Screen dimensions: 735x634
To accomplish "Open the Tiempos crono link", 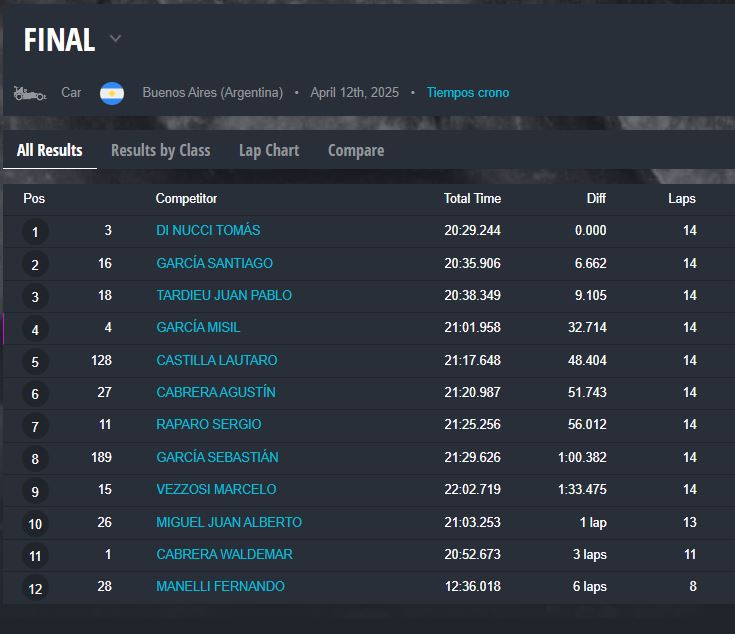I will point(467,93).
